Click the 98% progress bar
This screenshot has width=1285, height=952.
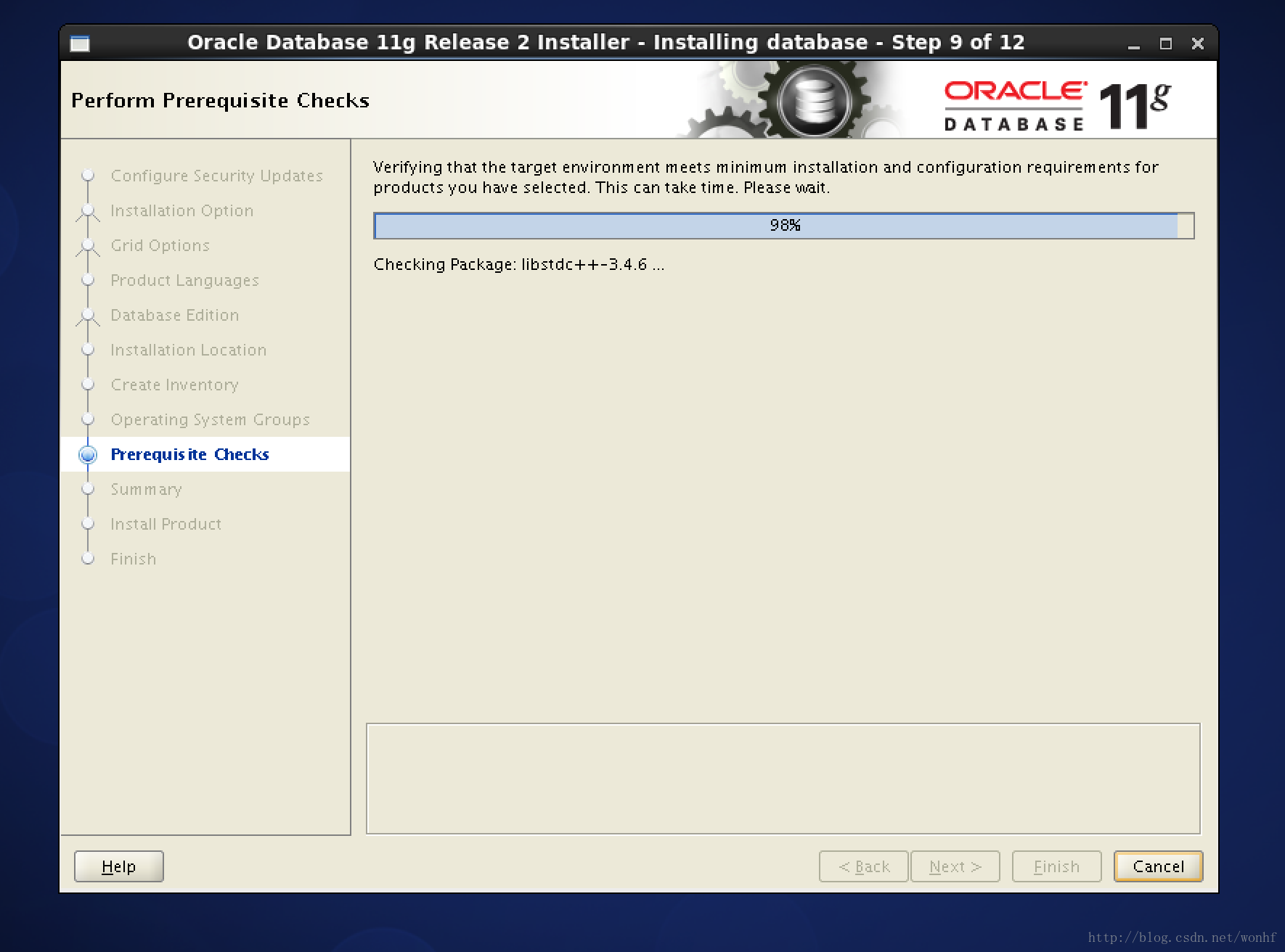[x=784, y=226]
